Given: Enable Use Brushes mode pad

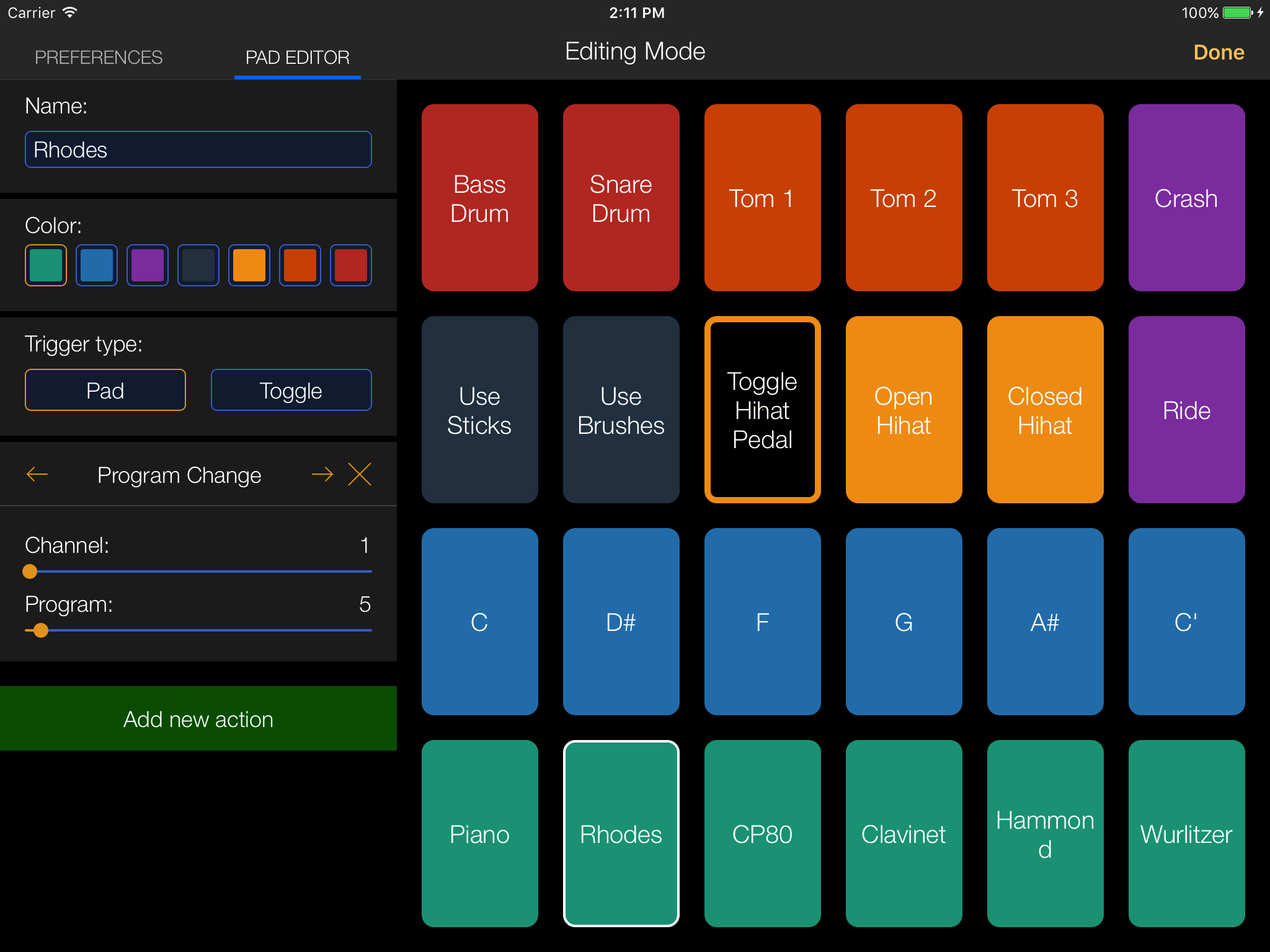Looking at the screenshot, I should [x=621, y=410].
